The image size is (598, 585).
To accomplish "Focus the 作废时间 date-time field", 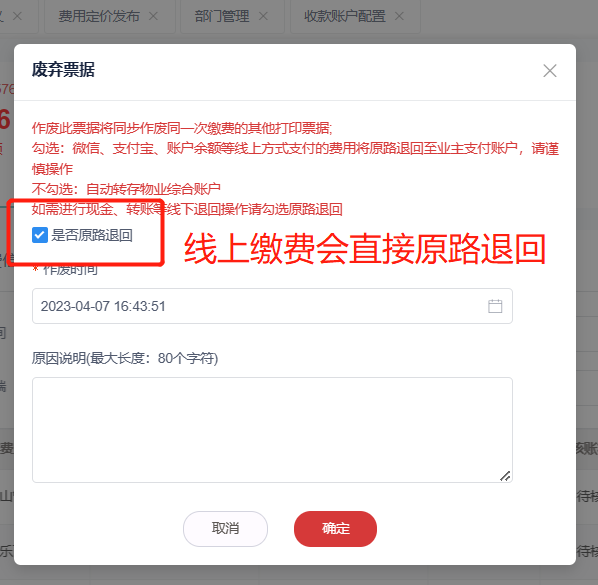I will 272,306.
